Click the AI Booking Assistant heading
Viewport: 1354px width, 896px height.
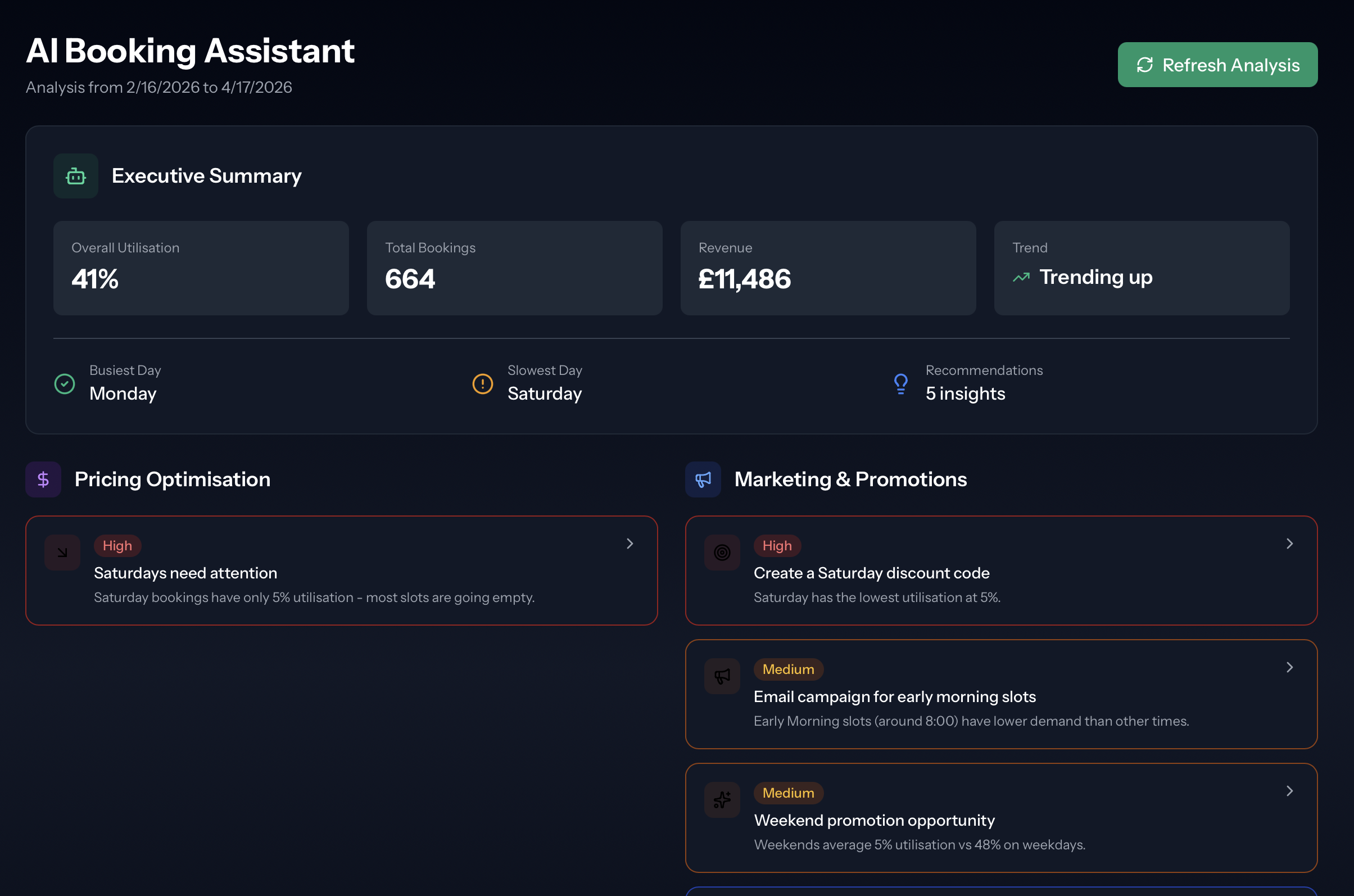pyautogui.click(x=190, y=51)
